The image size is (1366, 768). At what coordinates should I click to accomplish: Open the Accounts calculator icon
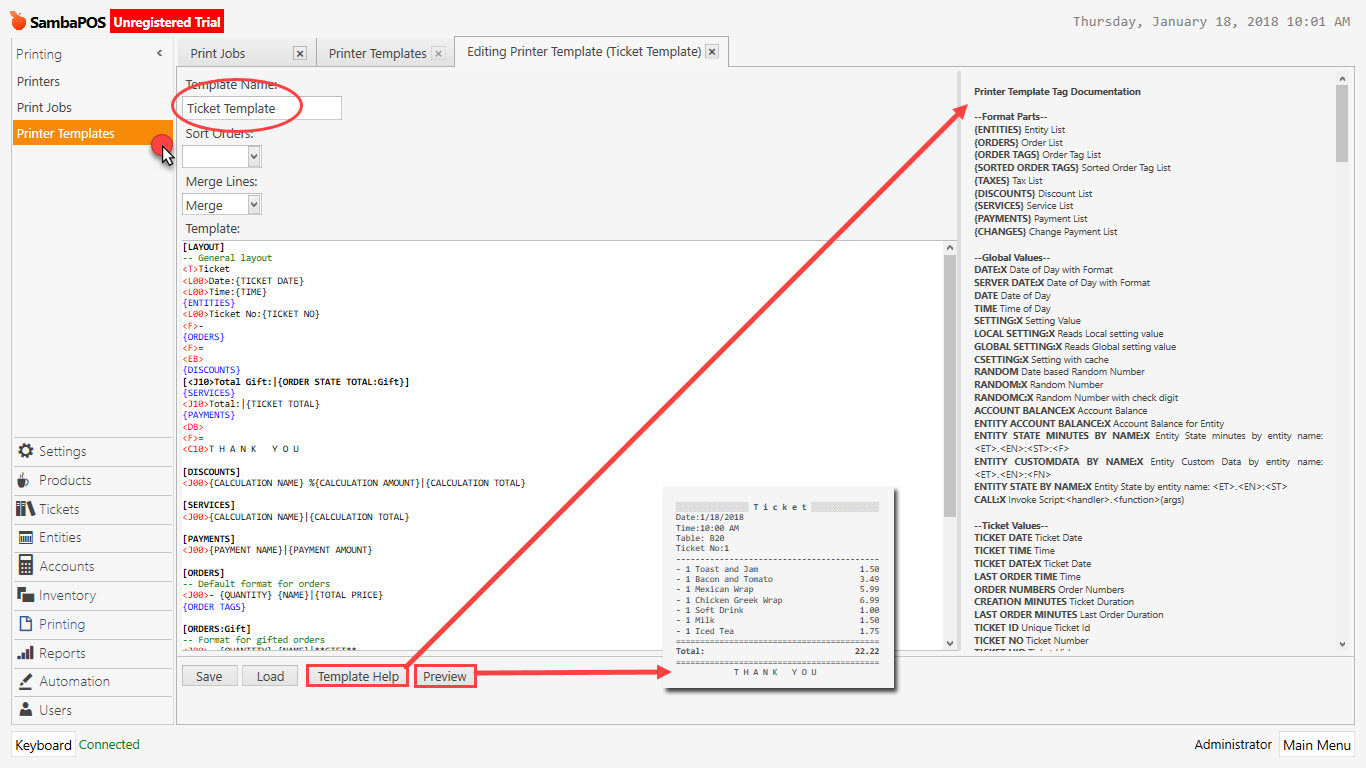(25, 566)
